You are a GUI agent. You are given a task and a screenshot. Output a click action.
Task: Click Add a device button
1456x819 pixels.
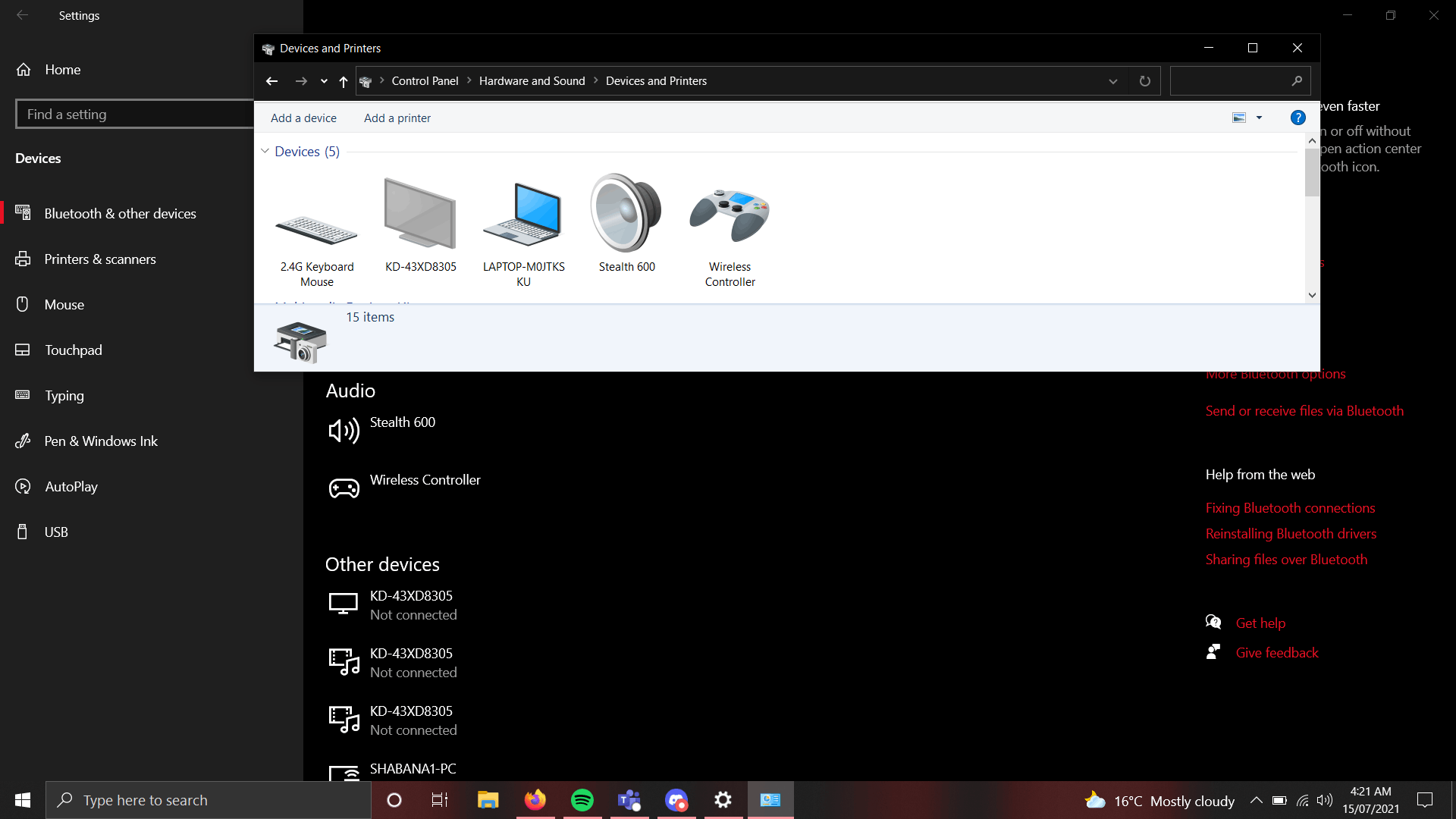(304, 117)
